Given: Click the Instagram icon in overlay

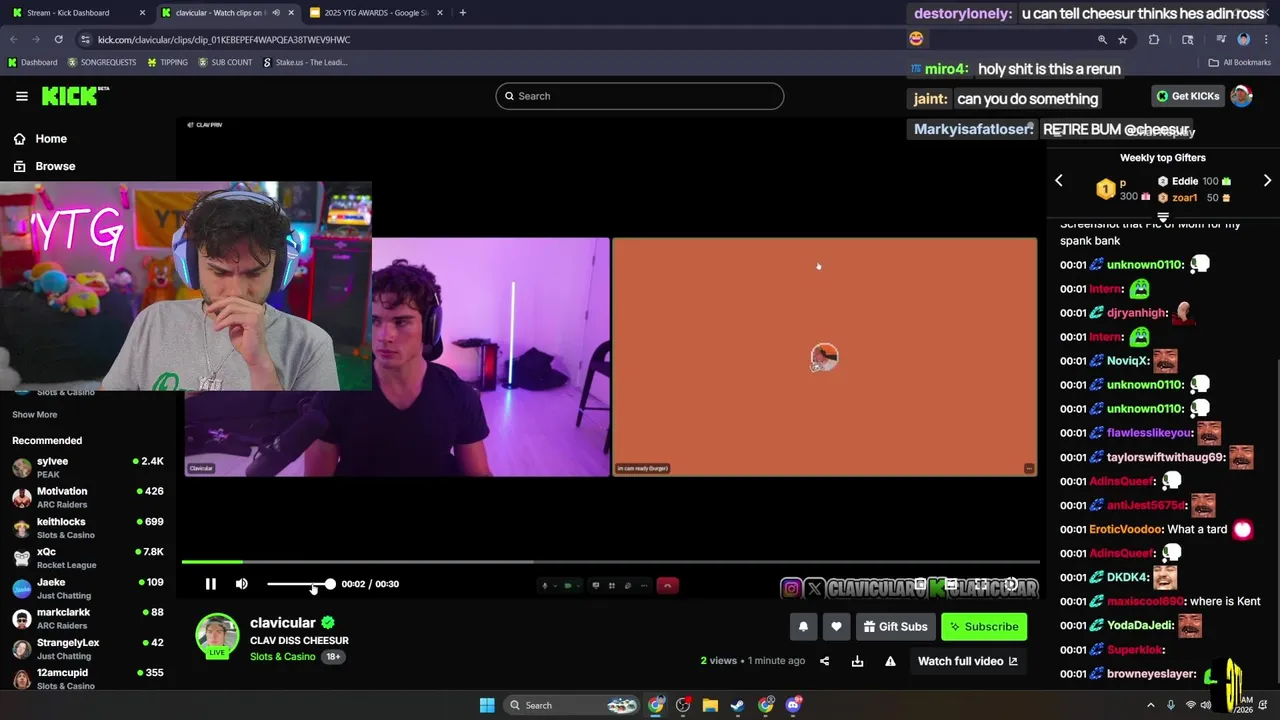Looking at the screenshot, I should click(x=791, y=588).
